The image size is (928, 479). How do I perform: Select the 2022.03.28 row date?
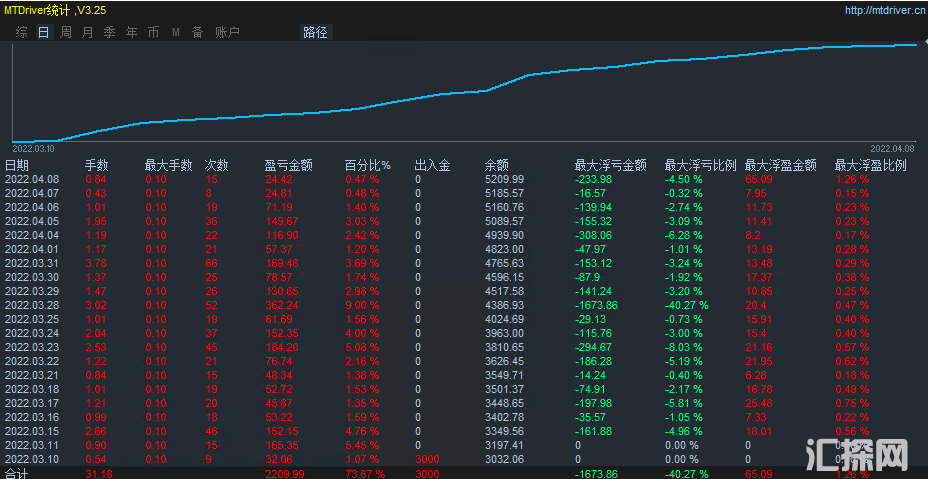pos(32,305)
